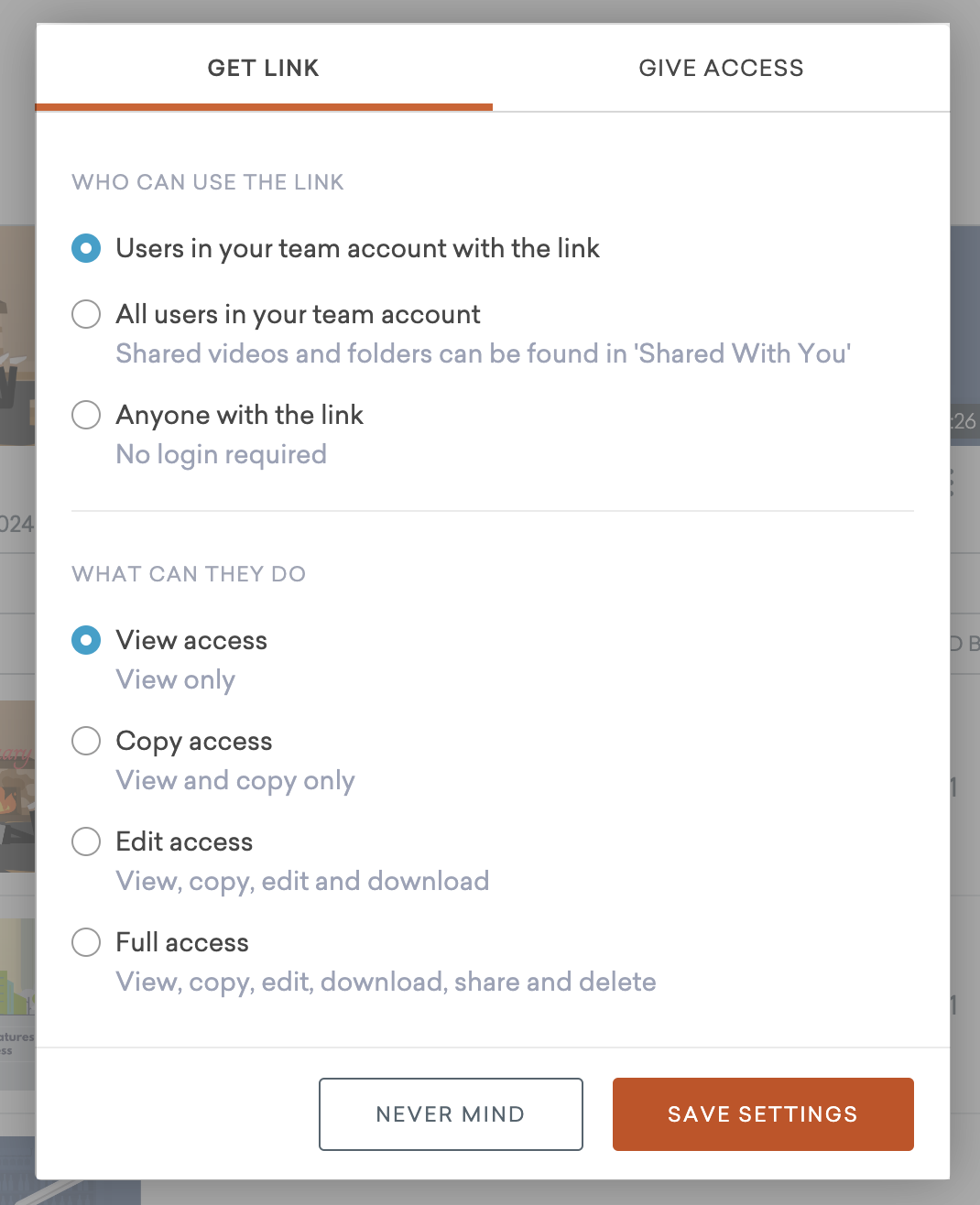980x1205 pixels.
Task: Click the 'No login required' description text
Action: pyautogui.click(x=221, y=454)
